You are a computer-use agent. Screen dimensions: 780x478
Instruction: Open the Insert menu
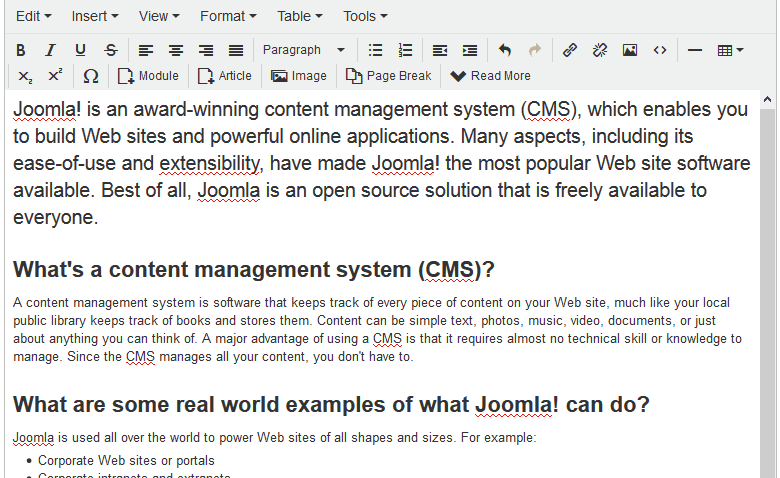click(x=95, y=16)
